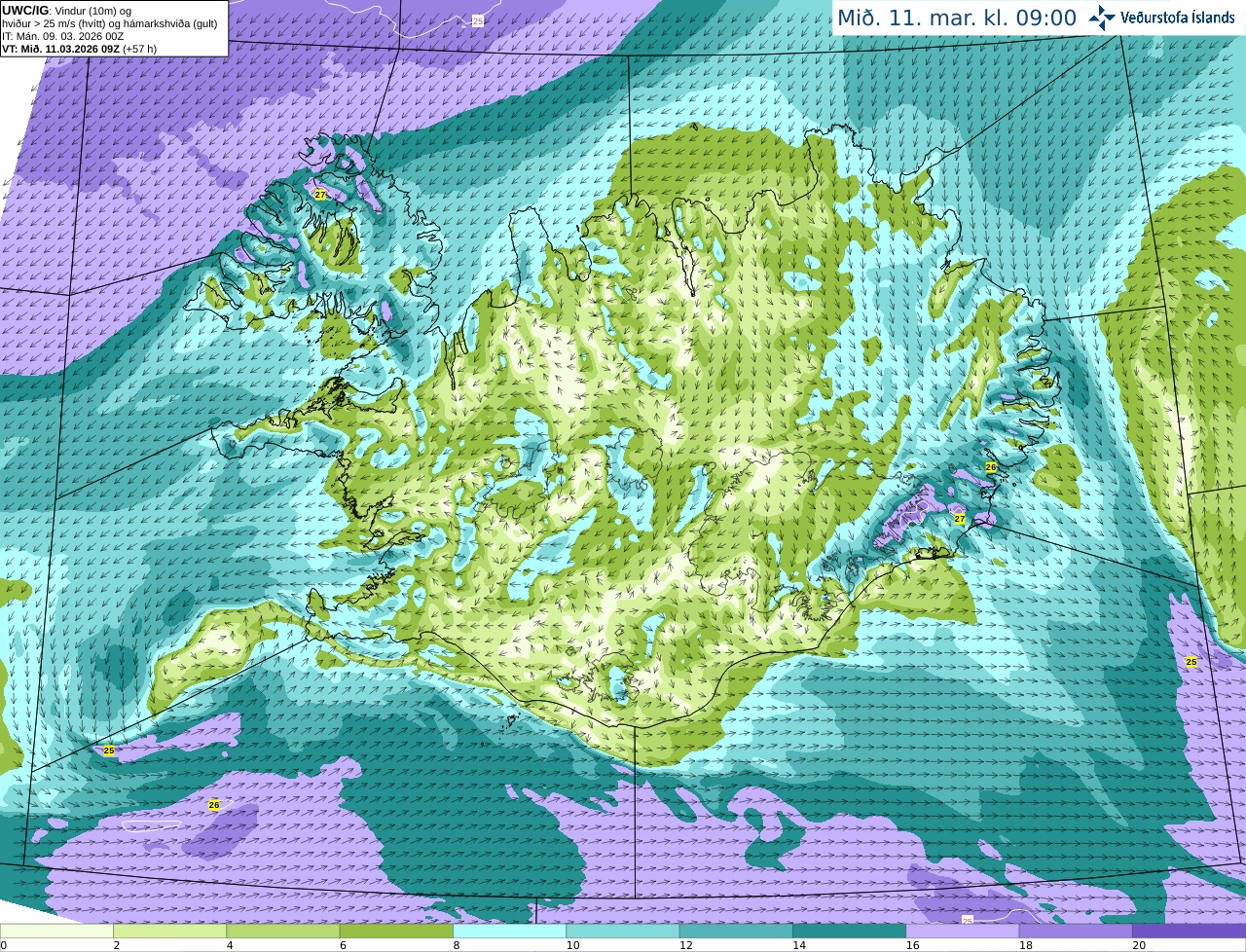This screenshot has height=952, width=1246.
Task: Click the legend scale value 4
Action: pos(230,945)
